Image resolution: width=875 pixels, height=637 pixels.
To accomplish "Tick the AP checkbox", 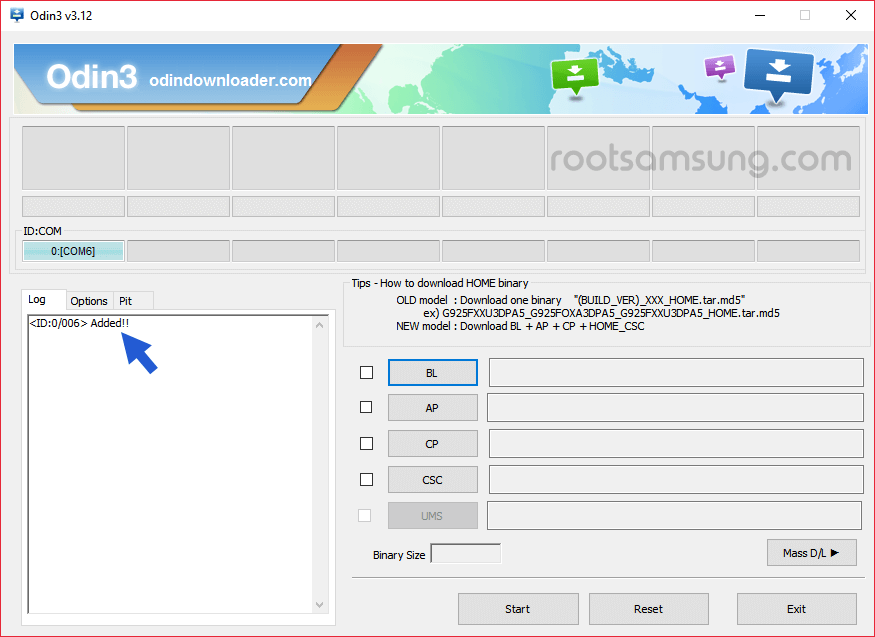I will [x=366, y=407].
